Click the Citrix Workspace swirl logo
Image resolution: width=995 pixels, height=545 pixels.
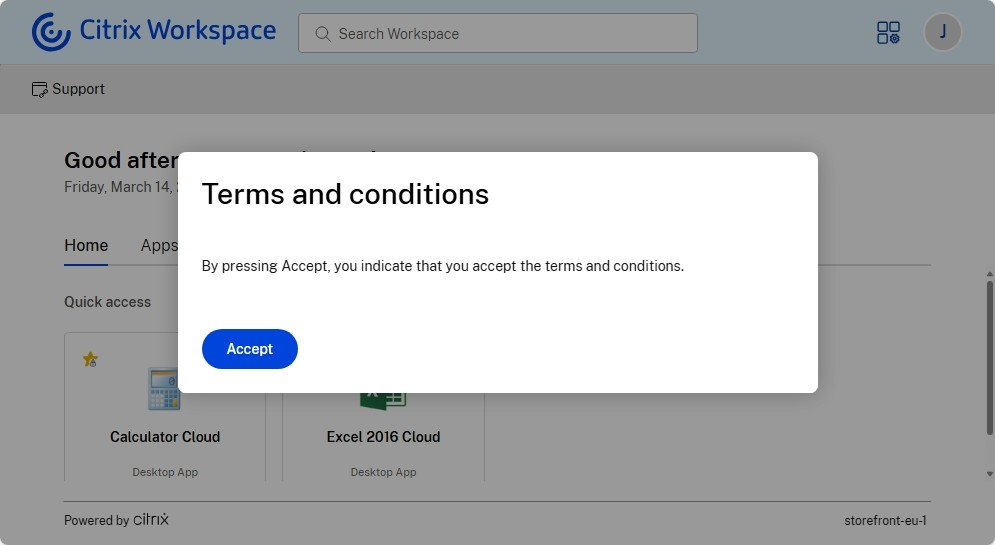(51, 32)
